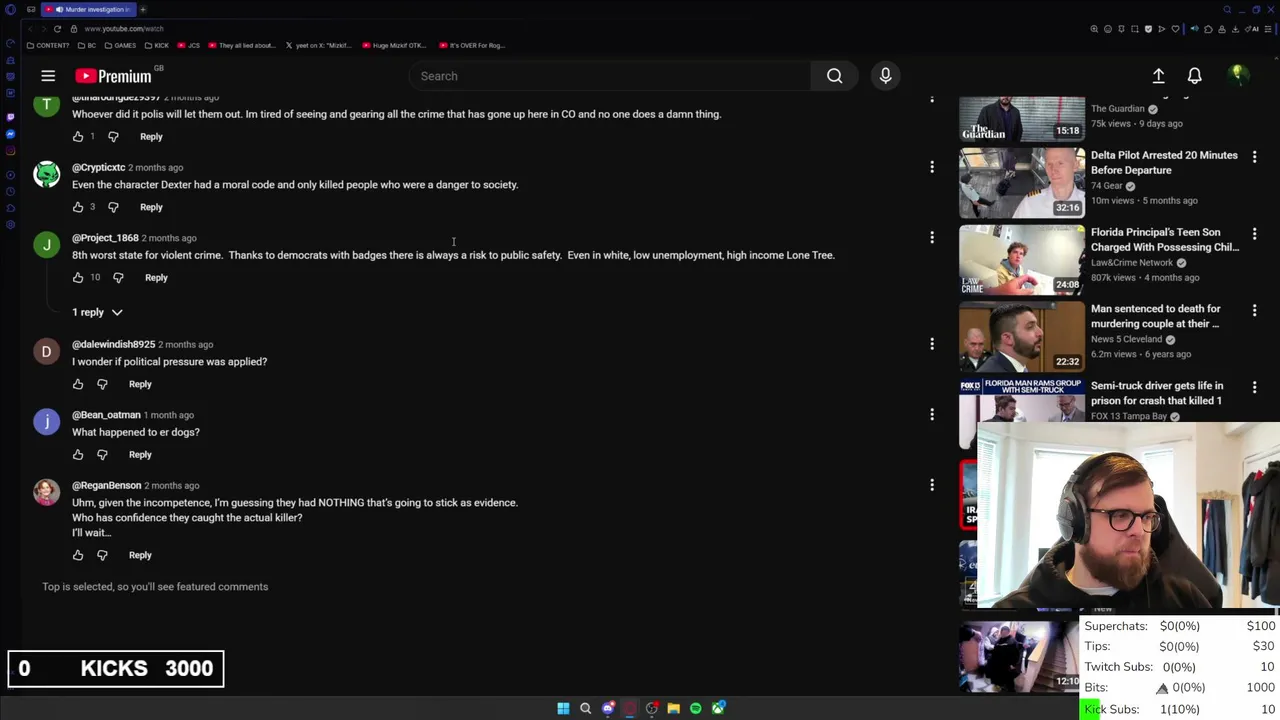
Task: Like the comment by @ReganBenson
Action: (78, 555)
